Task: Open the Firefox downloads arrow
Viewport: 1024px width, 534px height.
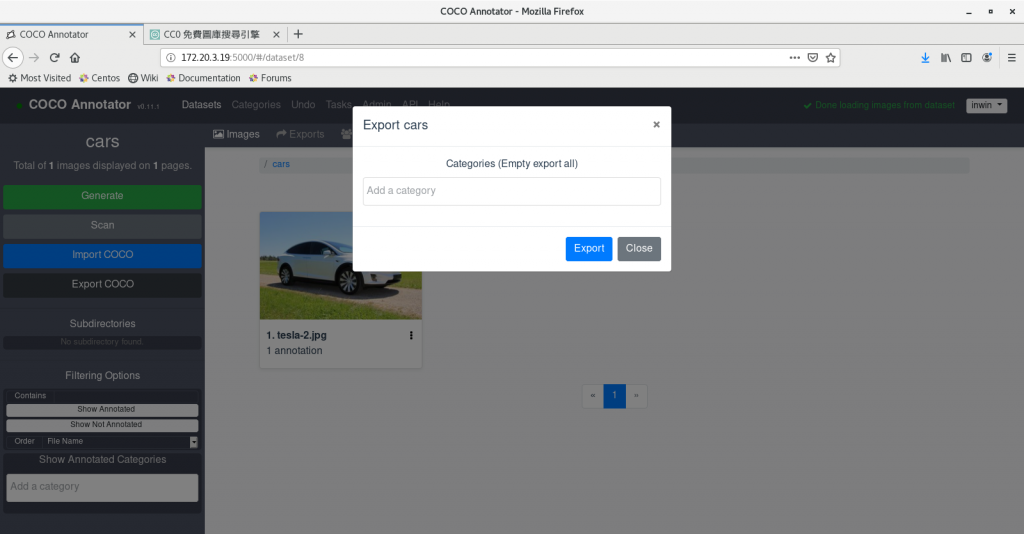Action: [x=925, y=57]
